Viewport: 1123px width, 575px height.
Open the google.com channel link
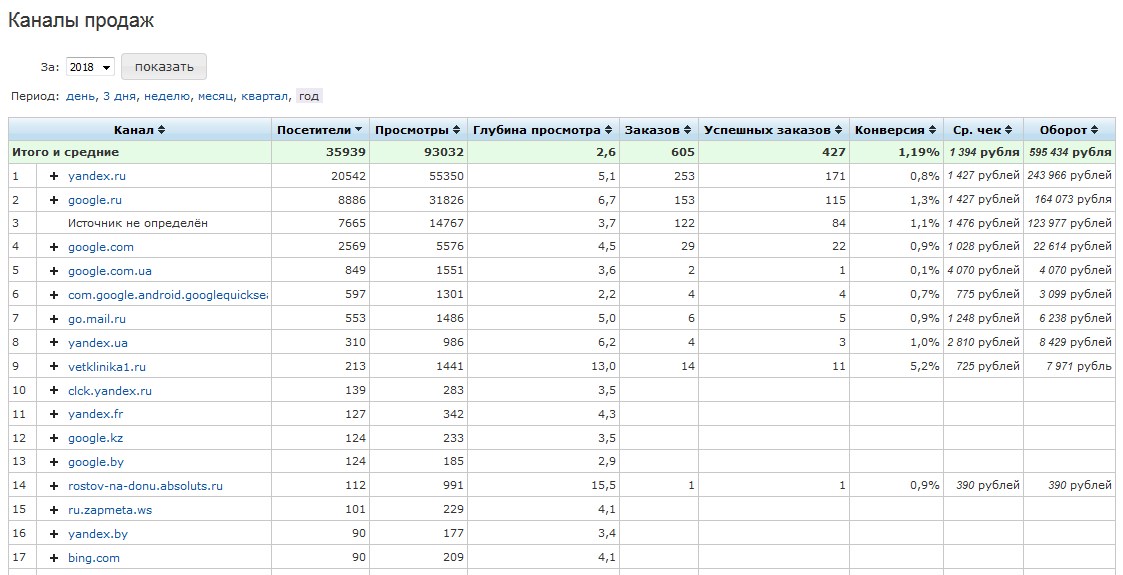coord(100,247)
